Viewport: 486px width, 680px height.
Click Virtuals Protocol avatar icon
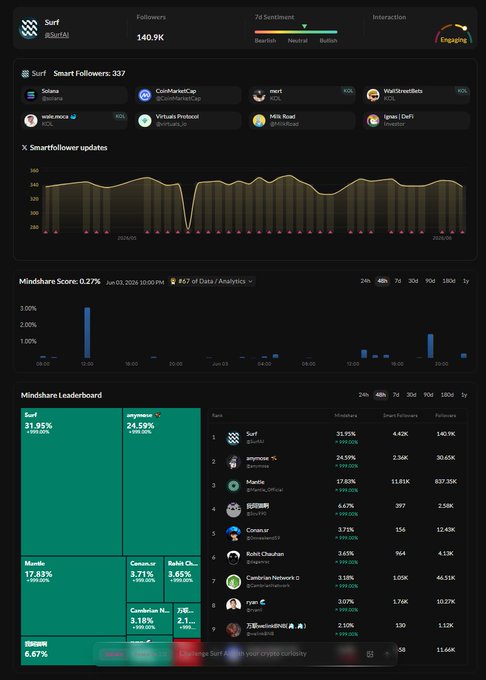(x=145, y=121)
